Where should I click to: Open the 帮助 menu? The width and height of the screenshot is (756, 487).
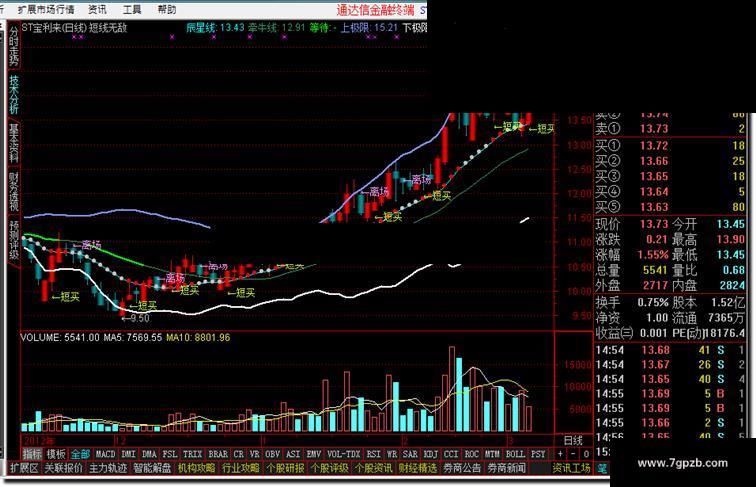coord(167,9)
